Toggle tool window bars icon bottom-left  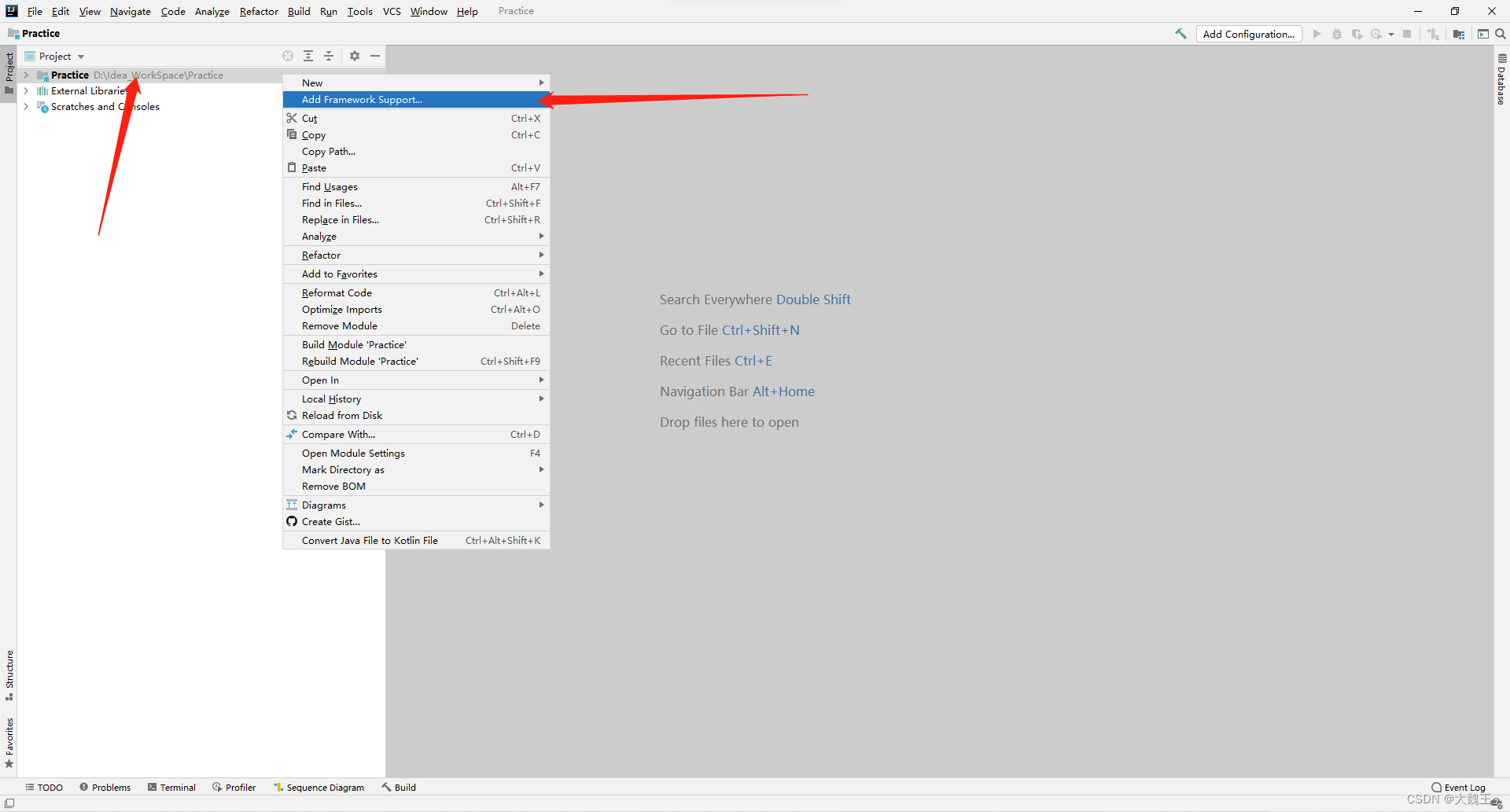9,803
